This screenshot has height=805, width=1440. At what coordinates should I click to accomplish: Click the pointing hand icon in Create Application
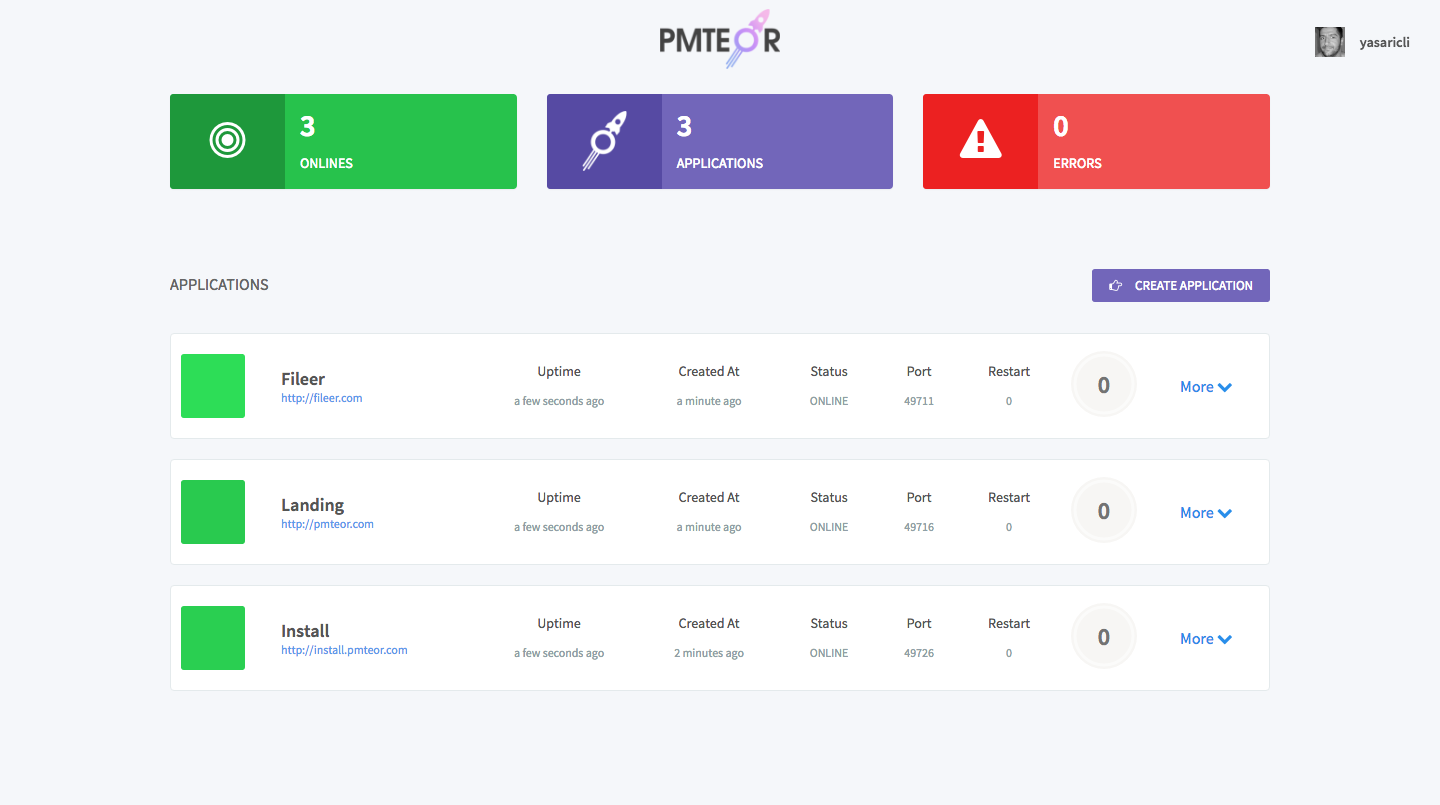coord(1116,285)
